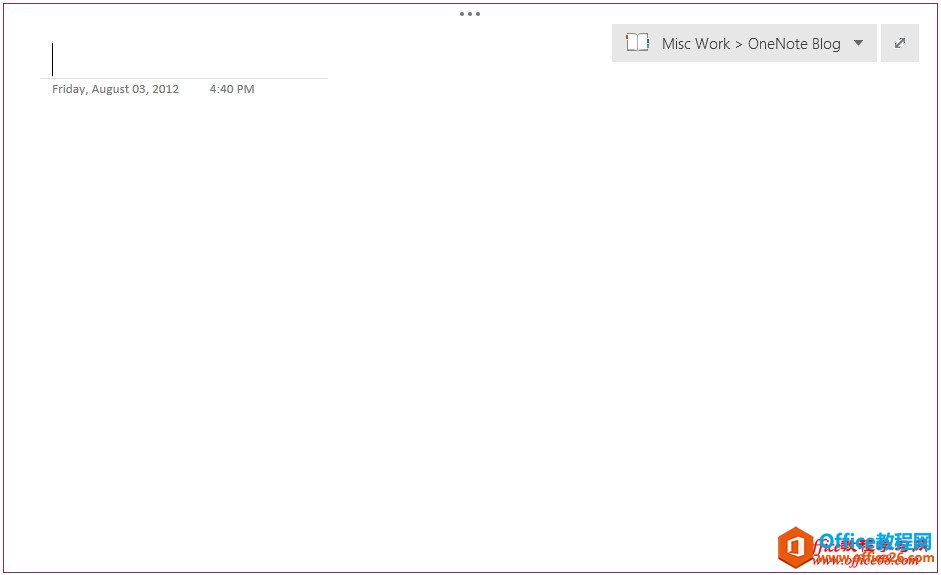Open the Misc Work > OneNote Blog location dropdown
This screenshot has width=941, height=575.
(744, 43)
